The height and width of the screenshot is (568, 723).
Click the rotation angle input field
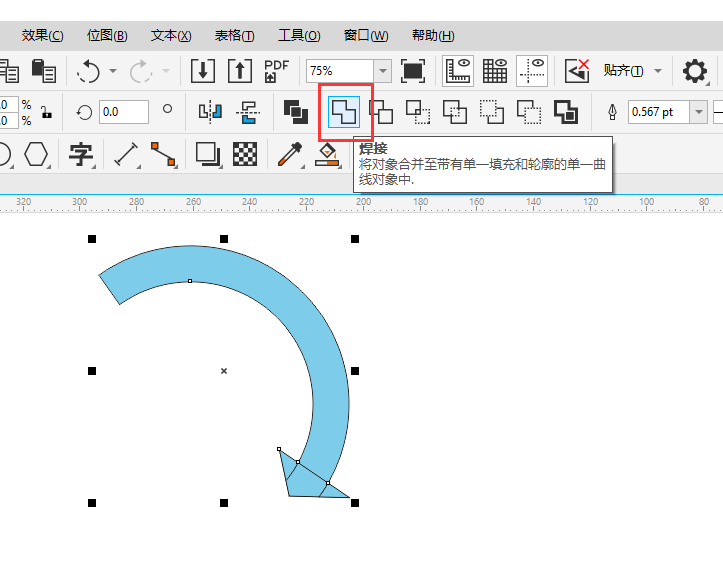123,112
